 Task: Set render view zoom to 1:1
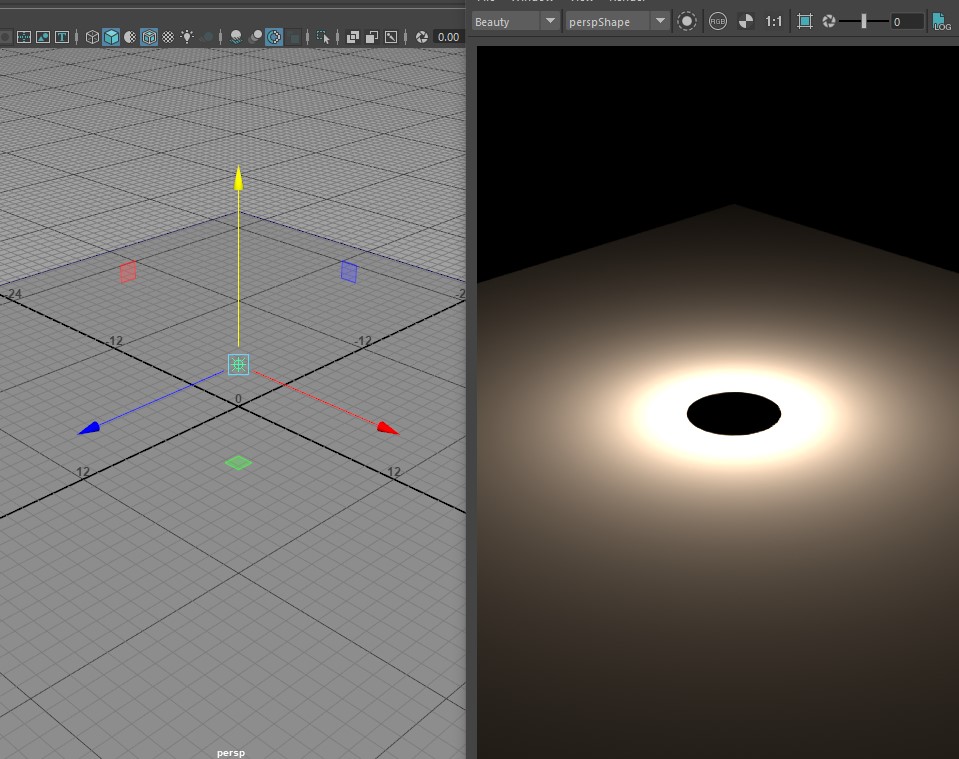click(x=773, y=21)
